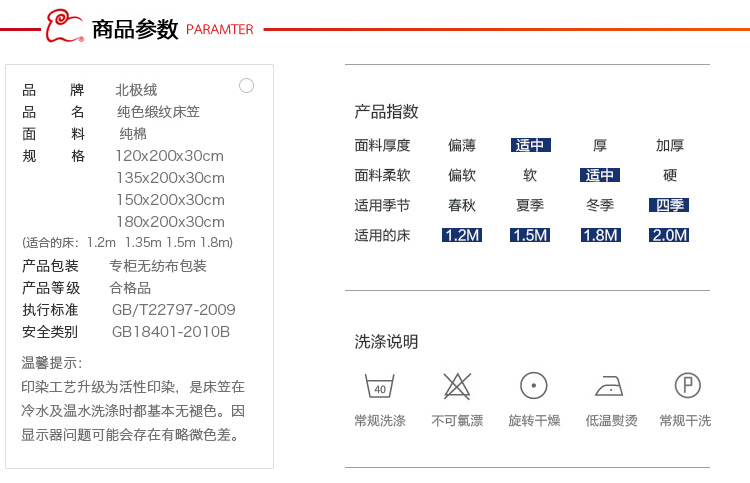Click the brand value 北极绒
The height and width of the screenshot is (483, 750).
pos(136,89)
